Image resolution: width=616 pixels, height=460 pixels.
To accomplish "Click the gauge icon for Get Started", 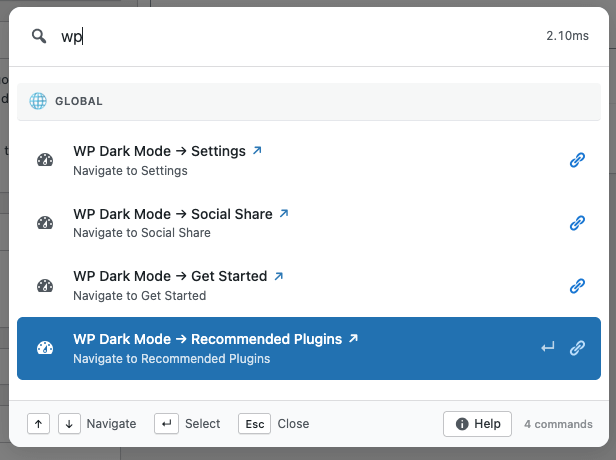I will [x=45, y=286].
